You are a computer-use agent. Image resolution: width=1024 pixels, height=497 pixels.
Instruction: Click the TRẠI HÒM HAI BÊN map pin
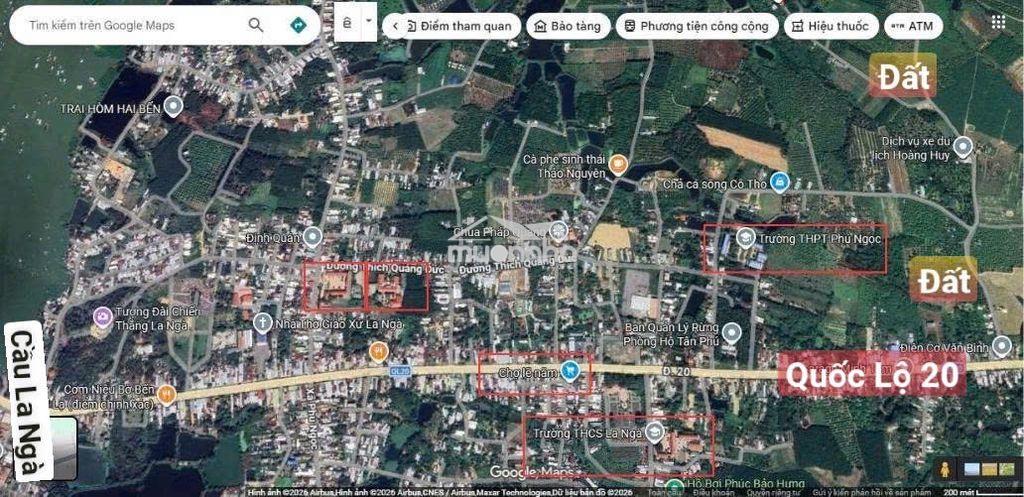pos(172,106)
